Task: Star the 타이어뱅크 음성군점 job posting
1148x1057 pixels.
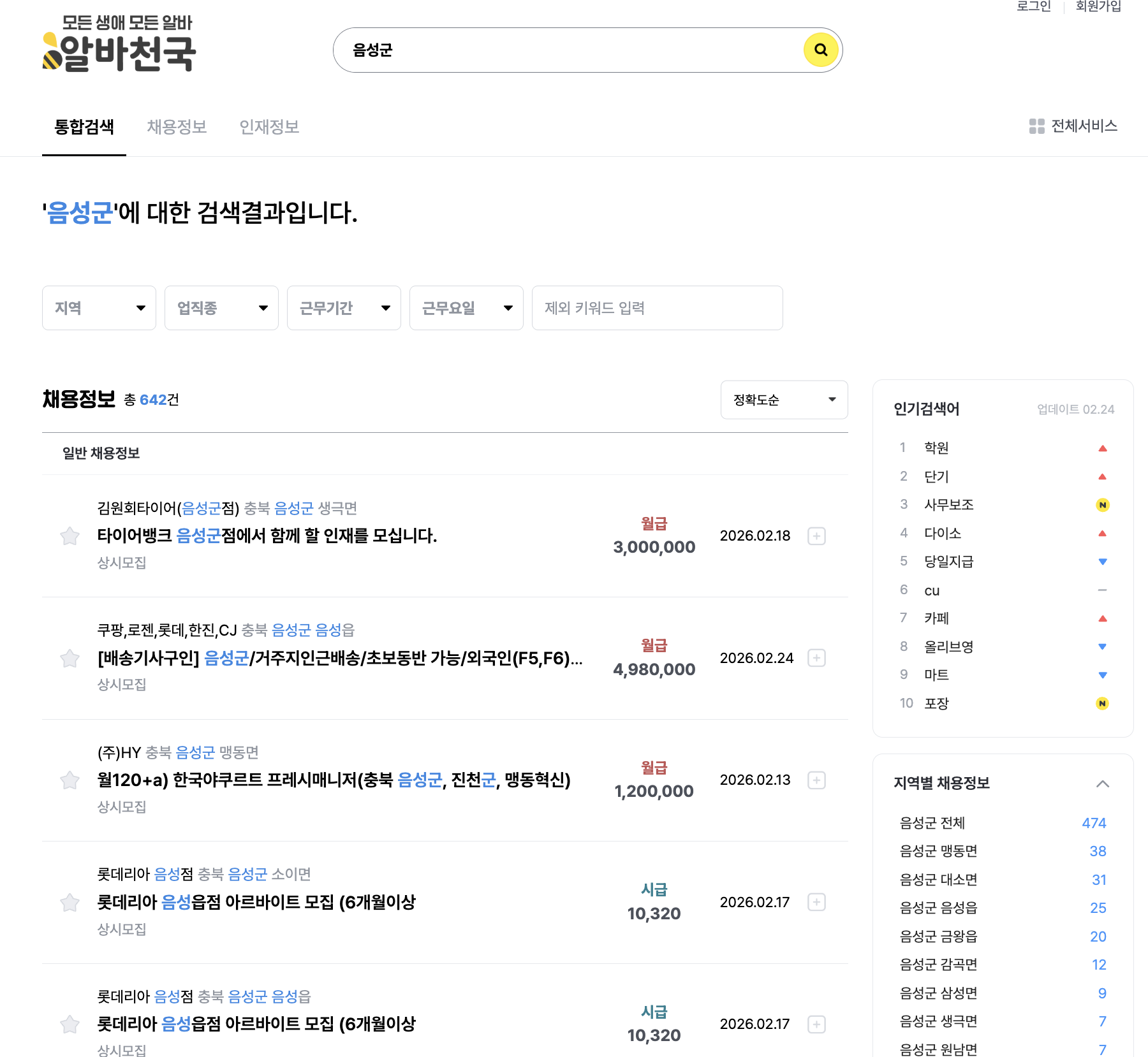Action: pyautogui.click(x=70, y=536)
